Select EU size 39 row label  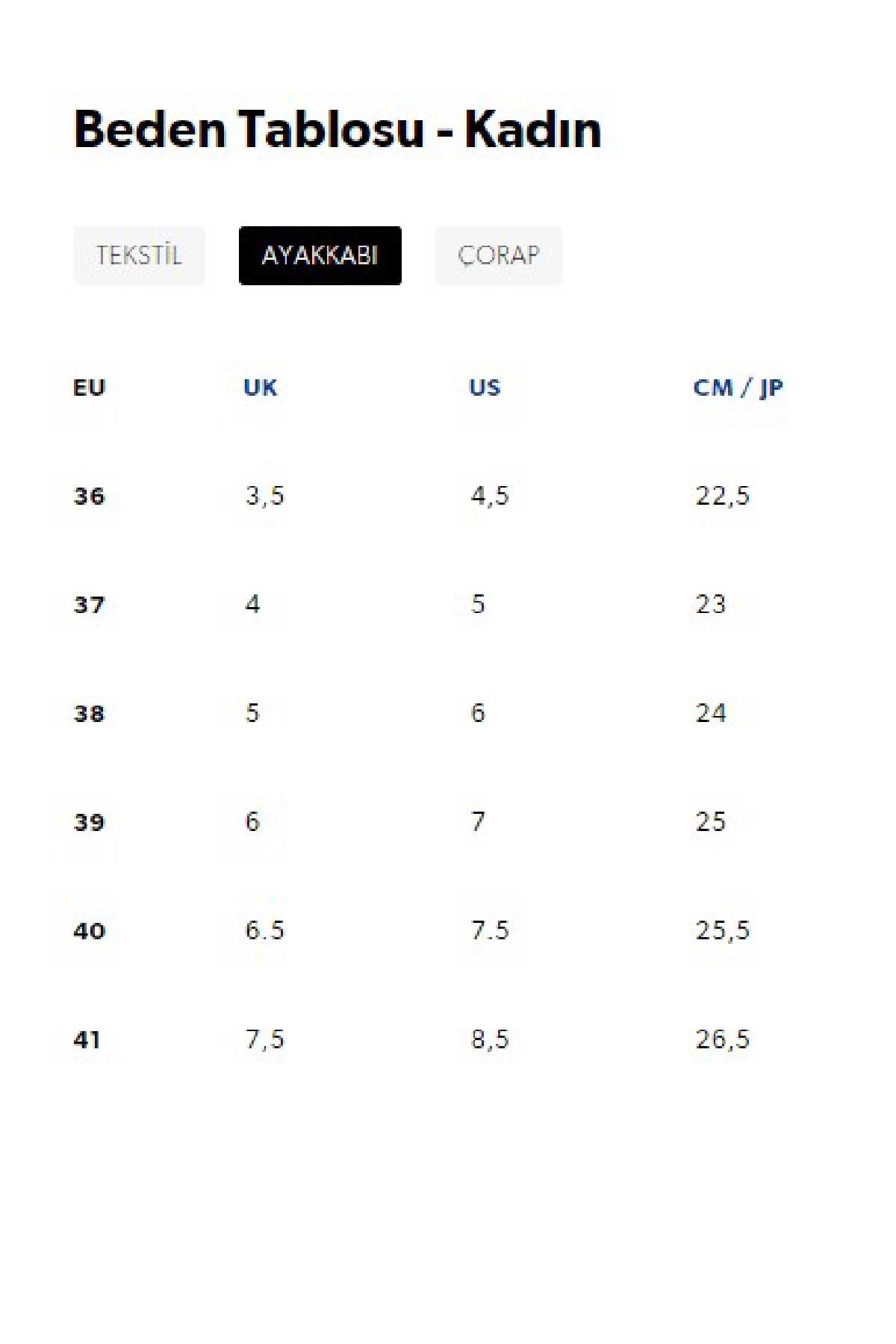[x=90, y=822]
